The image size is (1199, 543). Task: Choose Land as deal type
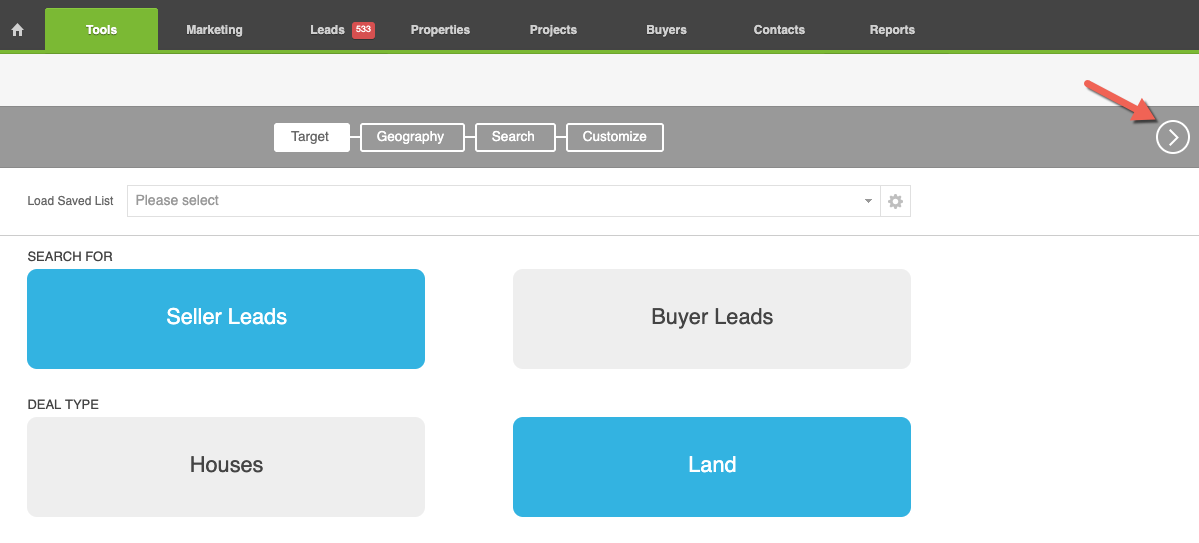(x=711, y=466)
